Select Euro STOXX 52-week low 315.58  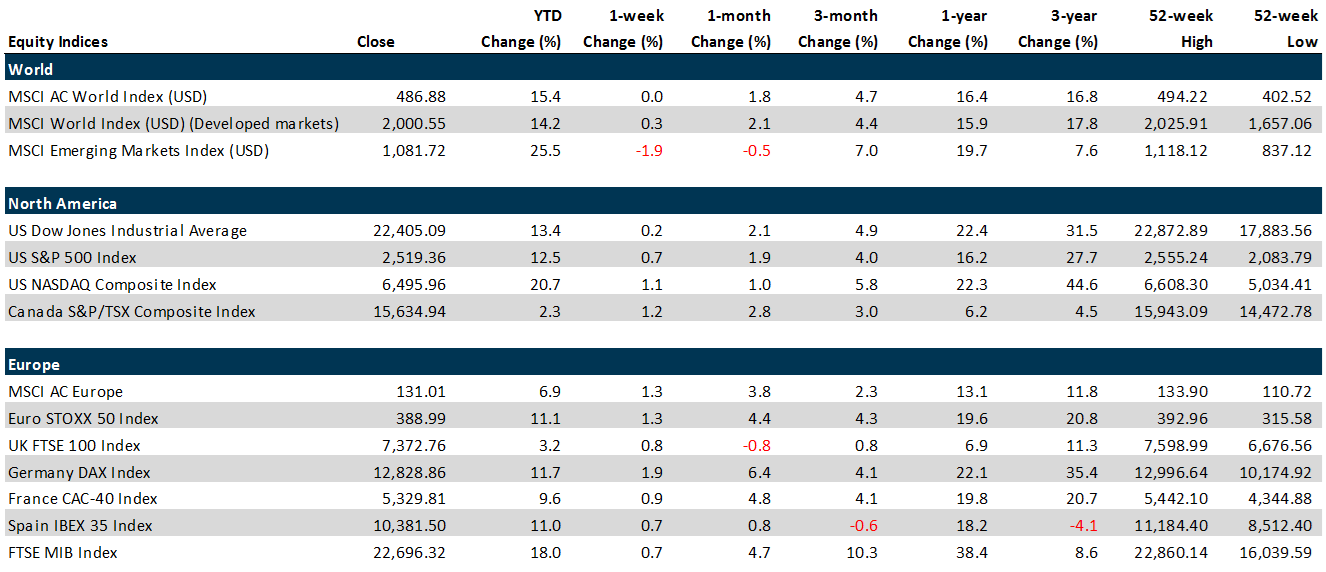click(x=1287, y=419)
